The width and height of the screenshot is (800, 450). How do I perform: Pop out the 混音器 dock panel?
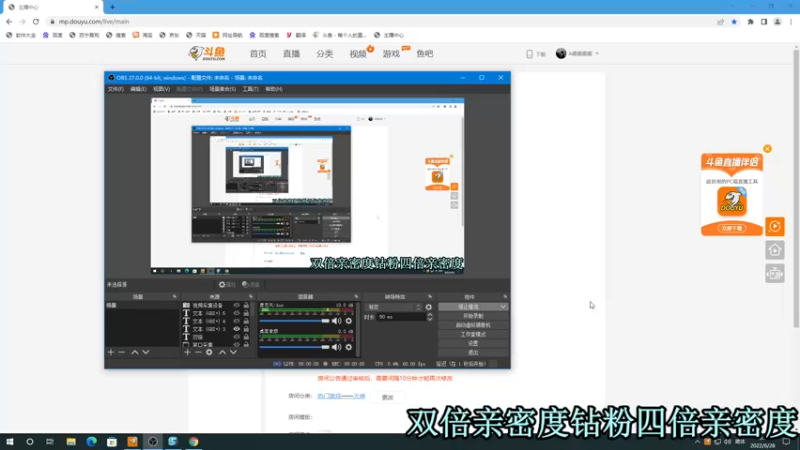[x=356, y=296]
